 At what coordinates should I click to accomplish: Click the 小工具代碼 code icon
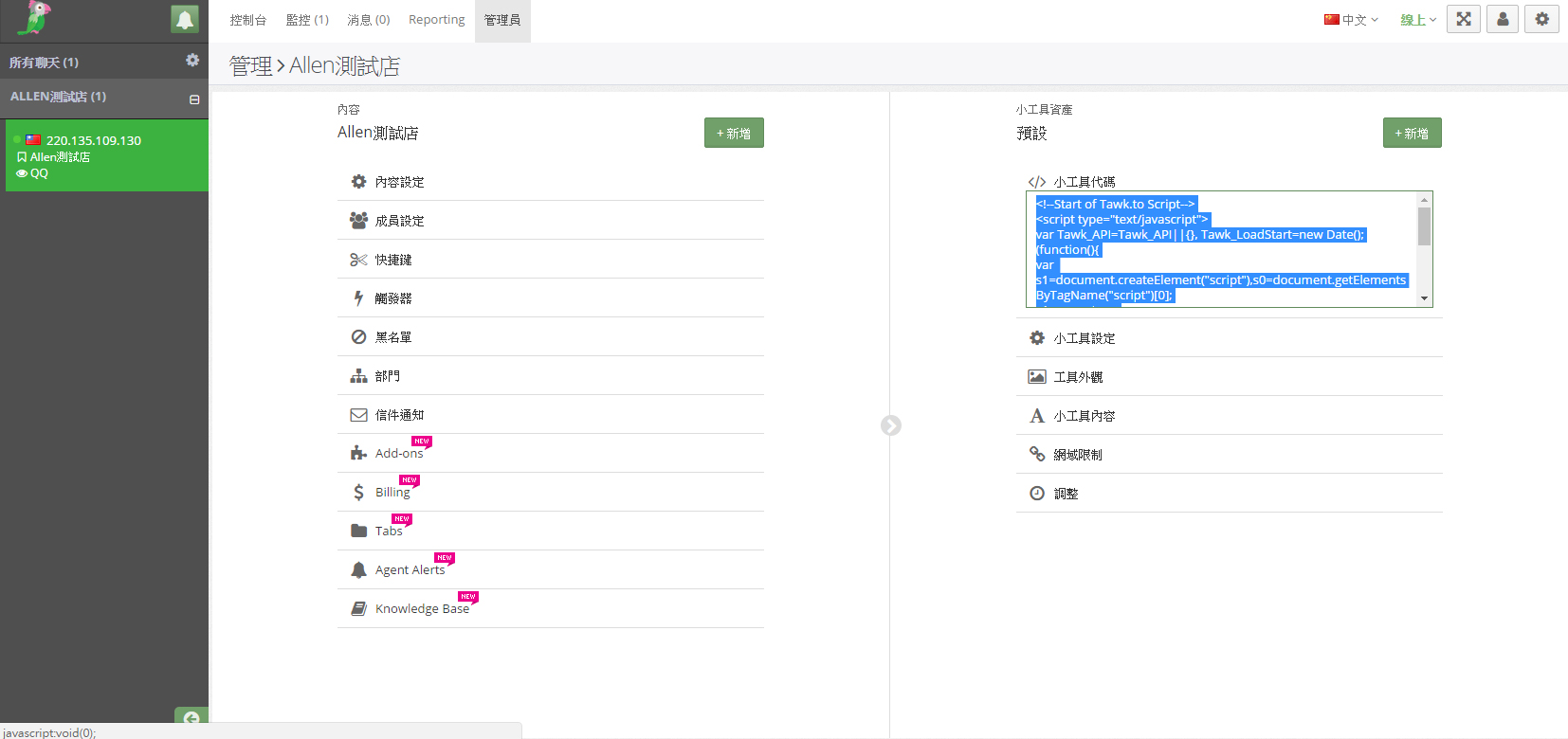pyautogui.click(x=1037, y=182)
